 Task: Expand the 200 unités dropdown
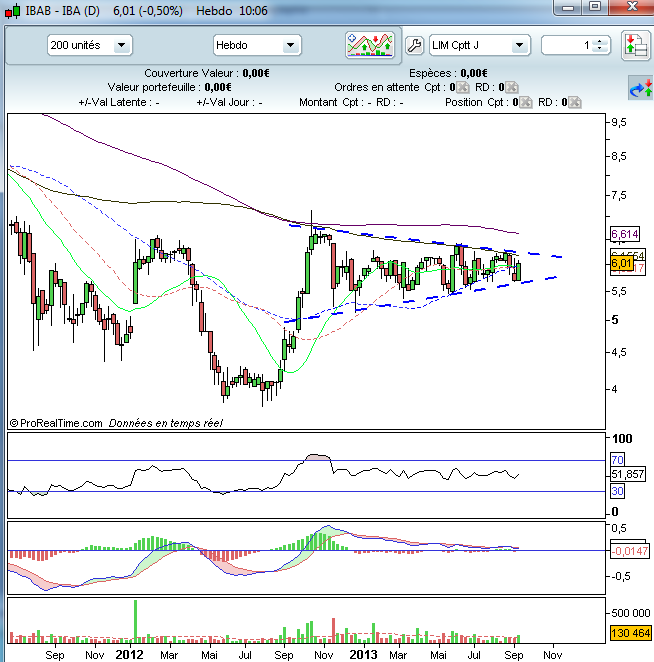pyautogui.click(x=90, y=45)
